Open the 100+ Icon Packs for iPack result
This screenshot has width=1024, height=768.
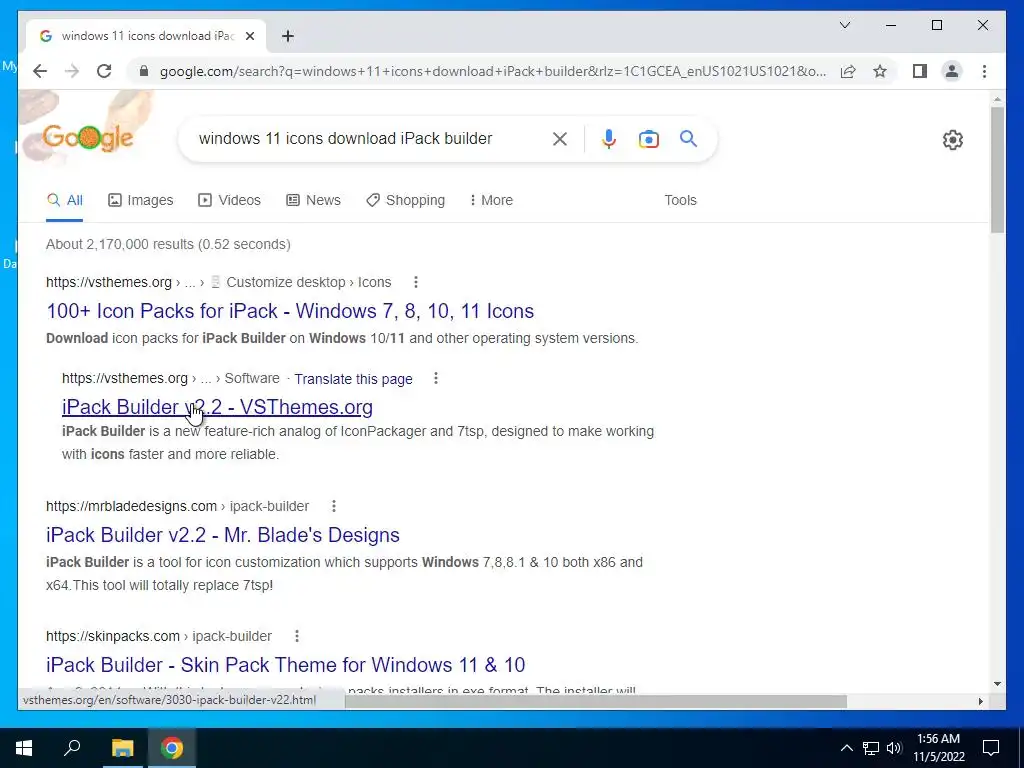pos(290,311)
